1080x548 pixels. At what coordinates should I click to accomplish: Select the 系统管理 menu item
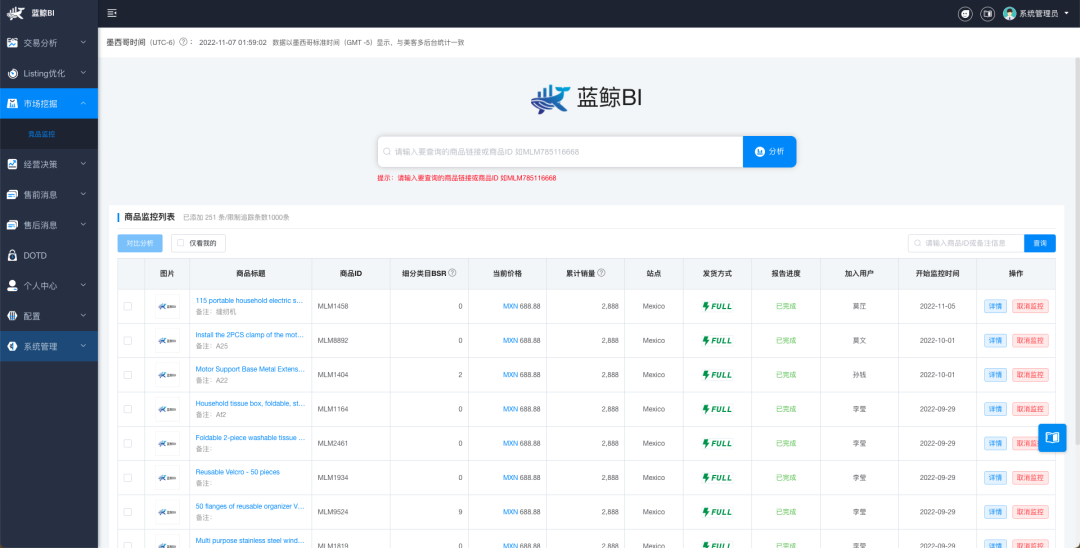(x=49, y=346)
